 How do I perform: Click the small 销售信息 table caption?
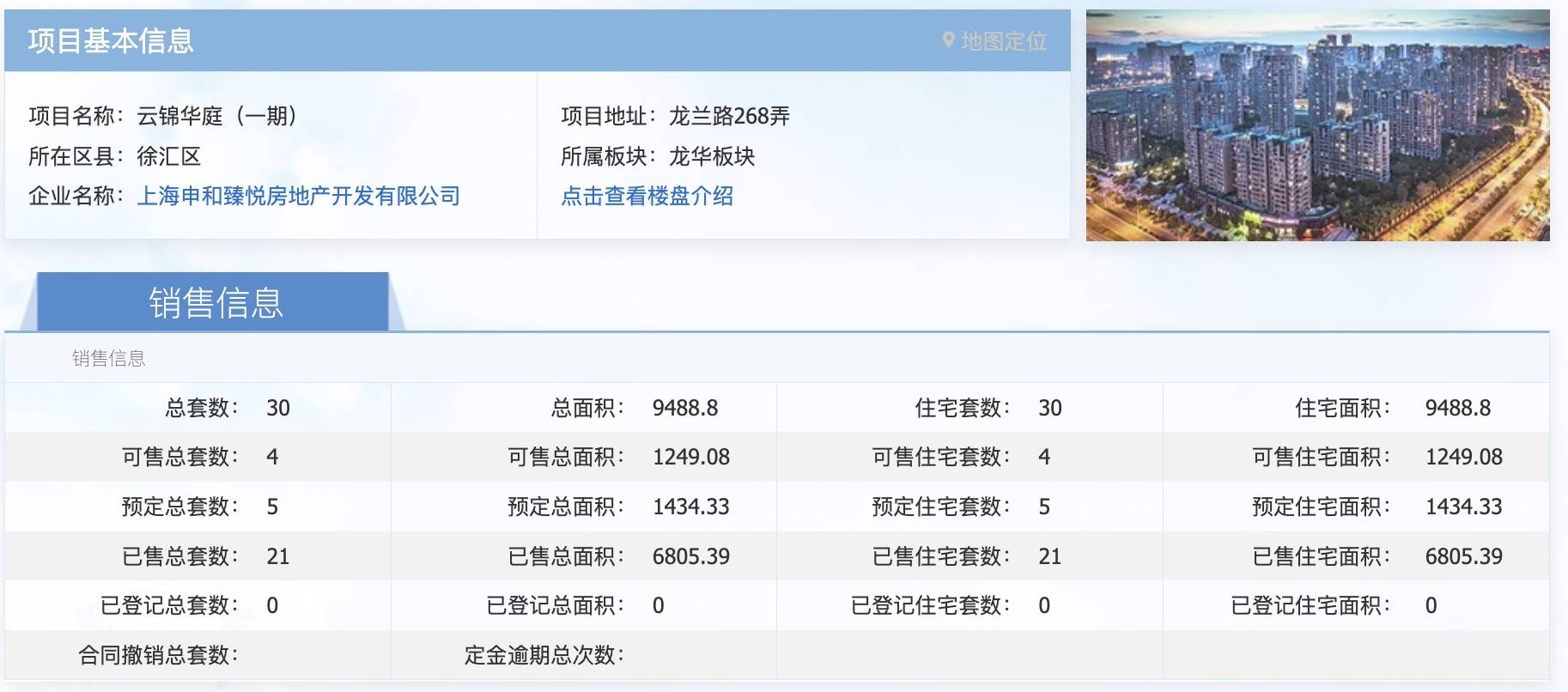[109, 358]
